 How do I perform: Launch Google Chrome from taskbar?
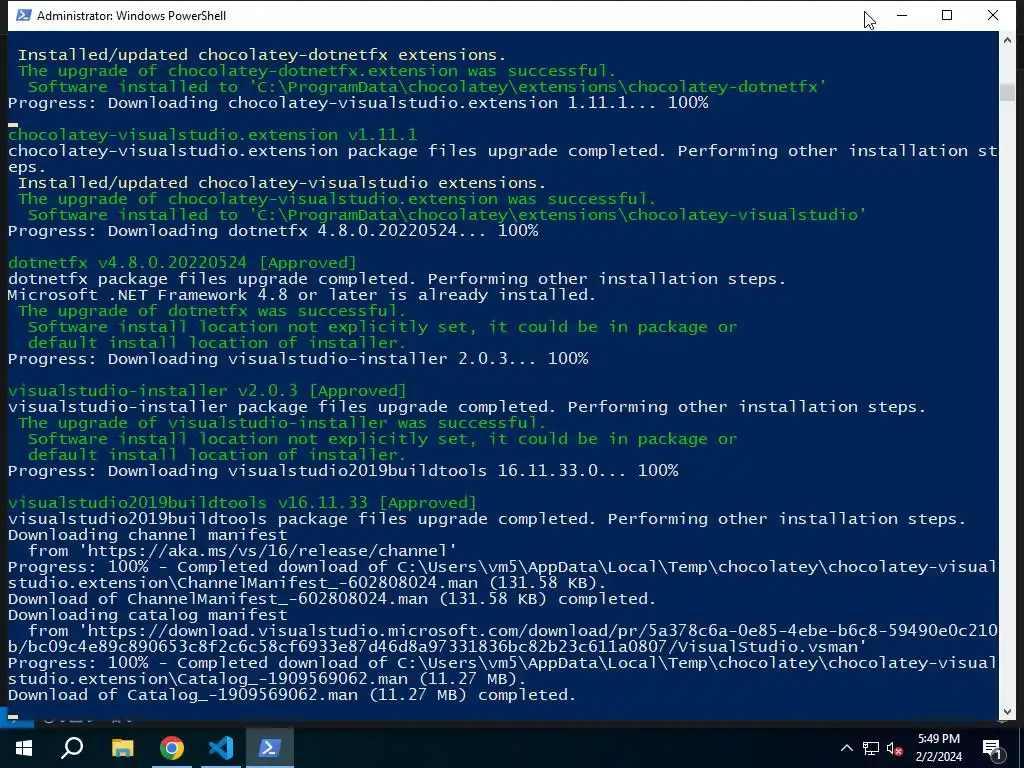pyautogui.click(x=172, y=748)
